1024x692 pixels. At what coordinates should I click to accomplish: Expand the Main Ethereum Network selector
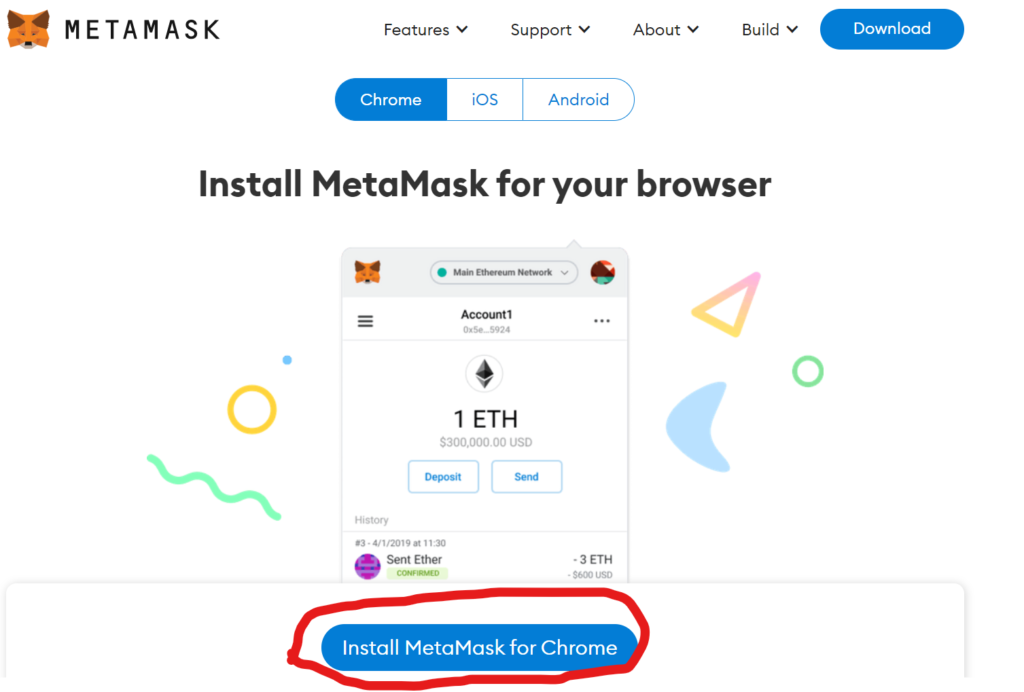coord(504,272)
